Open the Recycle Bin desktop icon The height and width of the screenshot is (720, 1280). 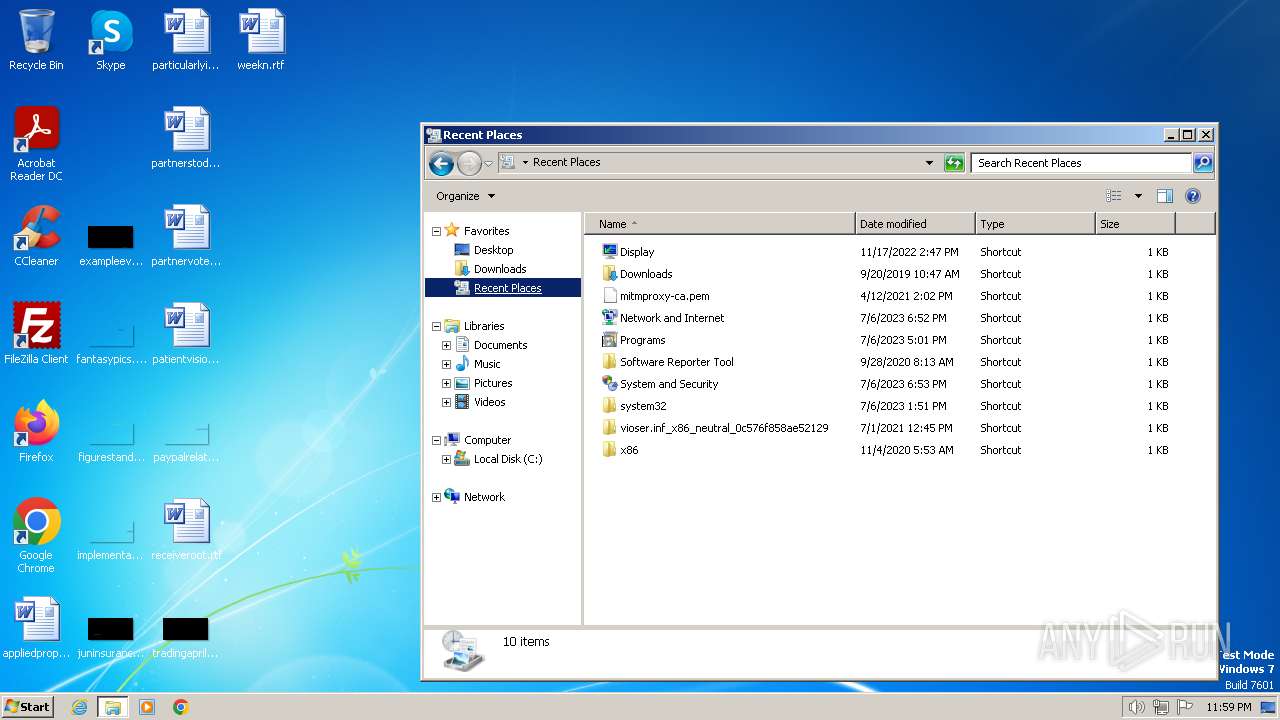[x=36, y=40]
